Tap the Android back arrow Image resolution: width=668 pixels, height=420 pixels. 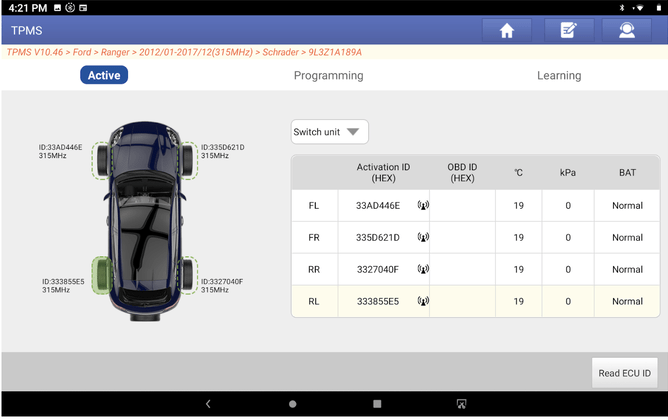(208, 404)
